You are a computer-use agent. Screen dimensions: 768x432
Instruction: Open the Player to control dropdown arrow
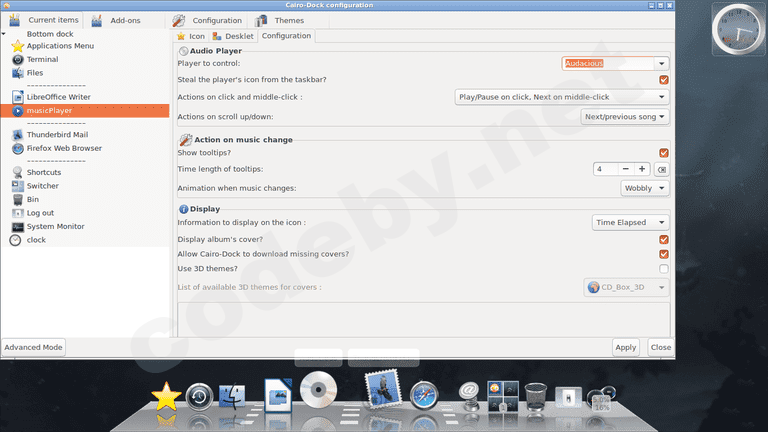click(x=661, y=64)
